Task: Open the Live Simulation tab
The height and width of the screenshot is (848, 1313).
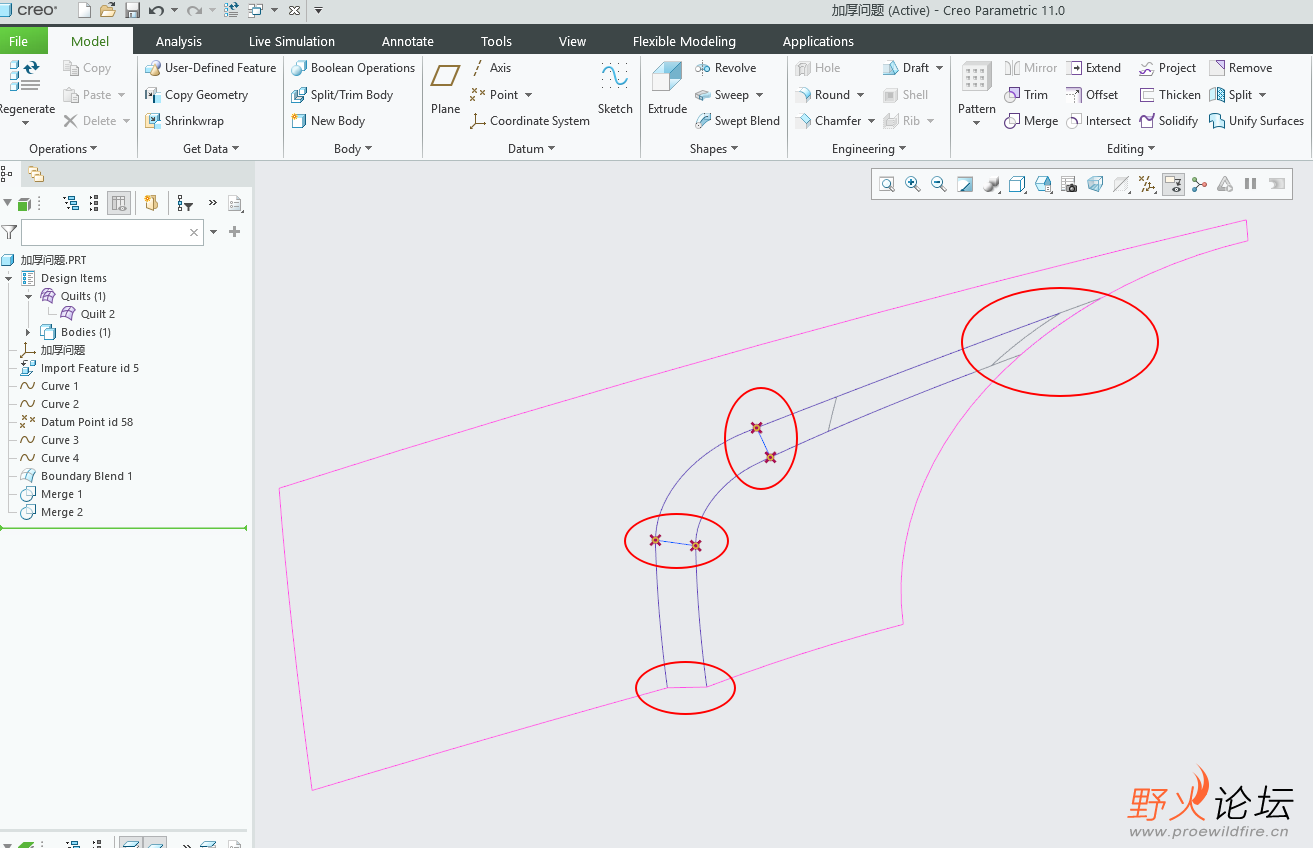Action: pos(292,41)
